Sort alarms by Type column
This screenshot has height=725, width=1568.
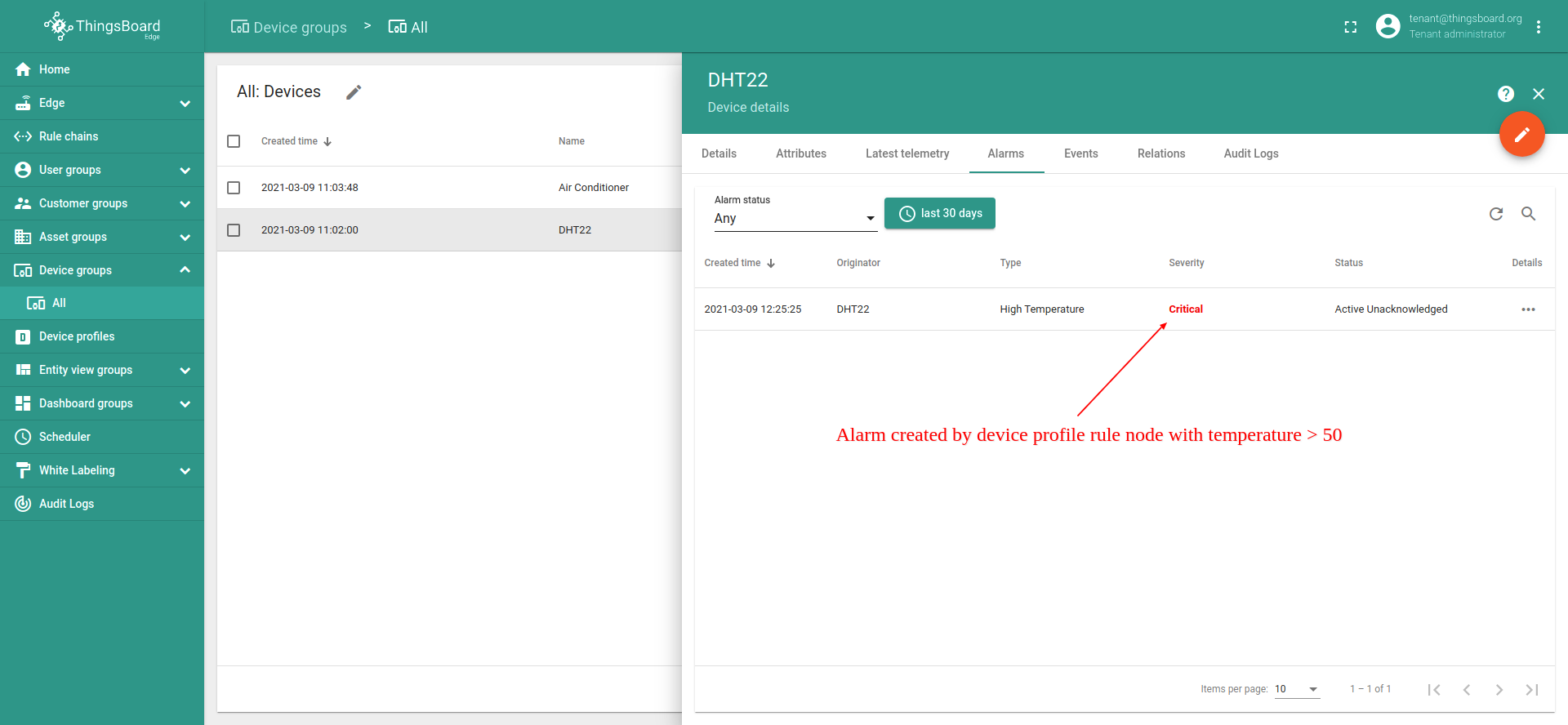pyautogui.click(x=1010, y=263)
